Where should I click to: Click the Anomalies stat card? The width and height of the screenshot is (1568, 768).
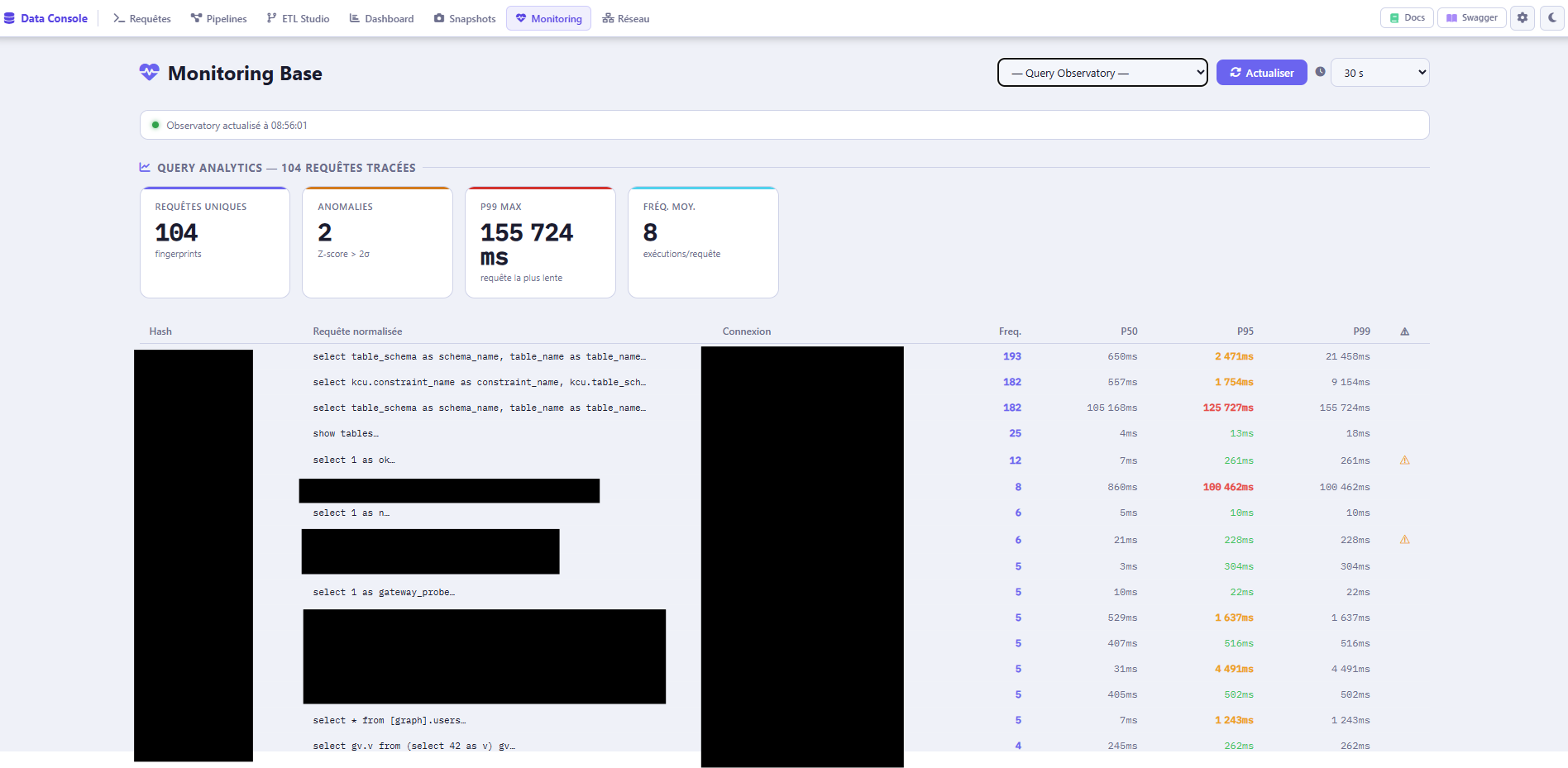(377, 242)
